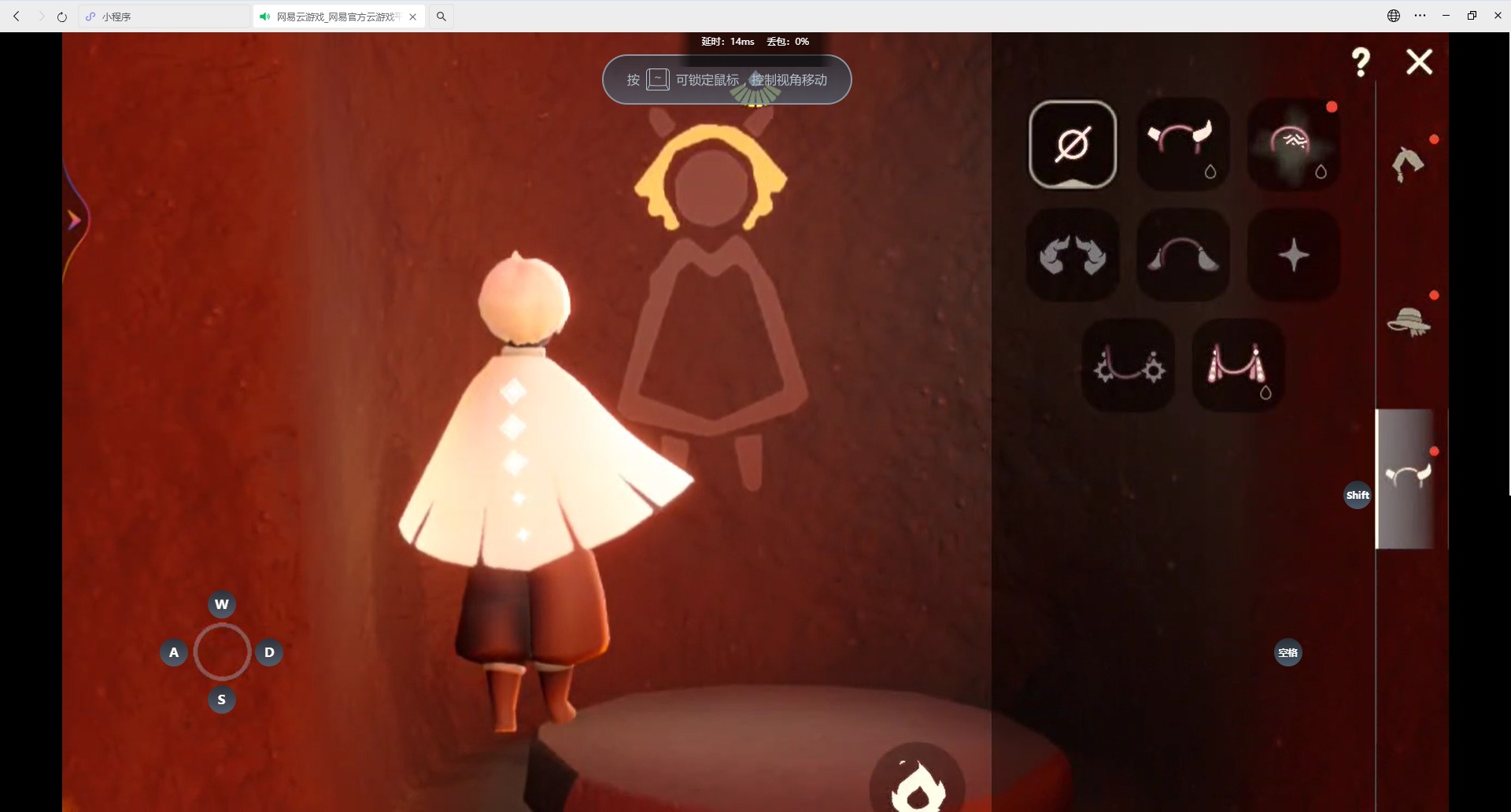
Task: Click the 延时 14ms latency readout
Action: tap(728, 42)
